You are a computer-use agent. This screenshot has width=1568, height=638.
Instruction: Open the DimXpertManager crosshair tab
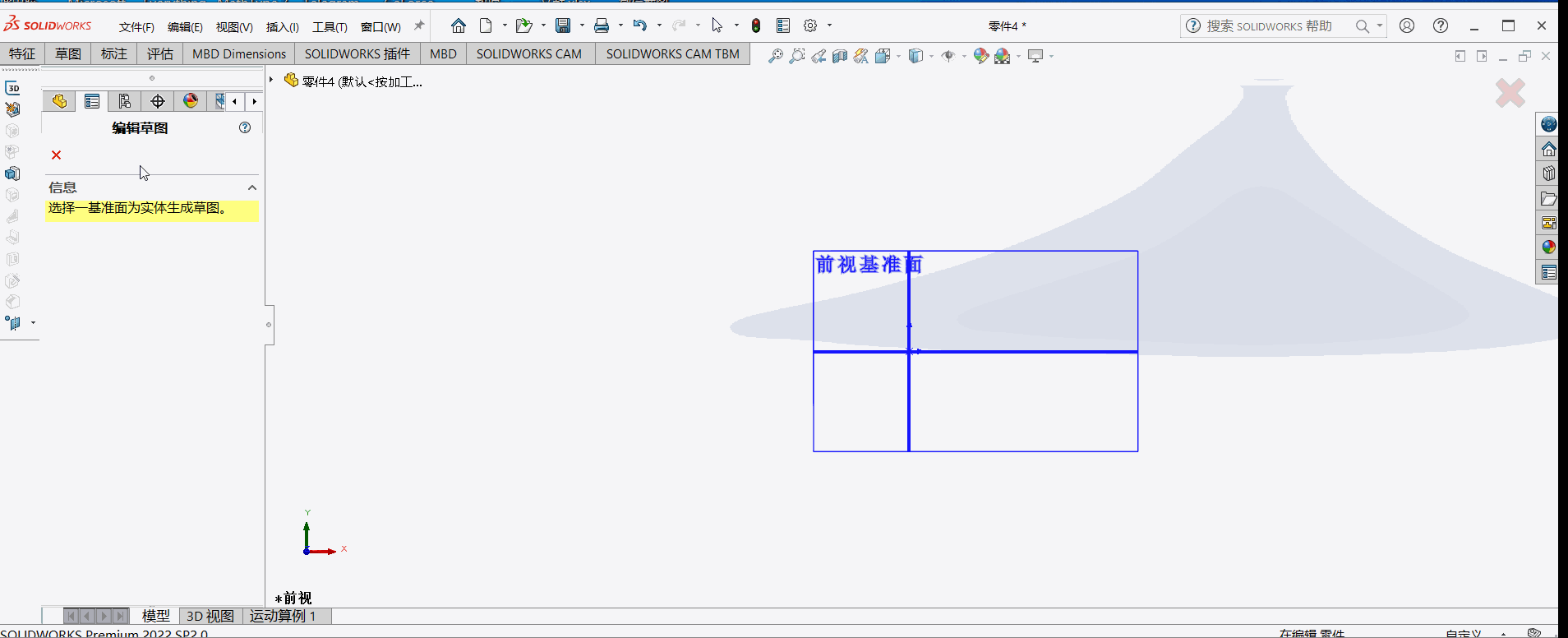point(158,101)
